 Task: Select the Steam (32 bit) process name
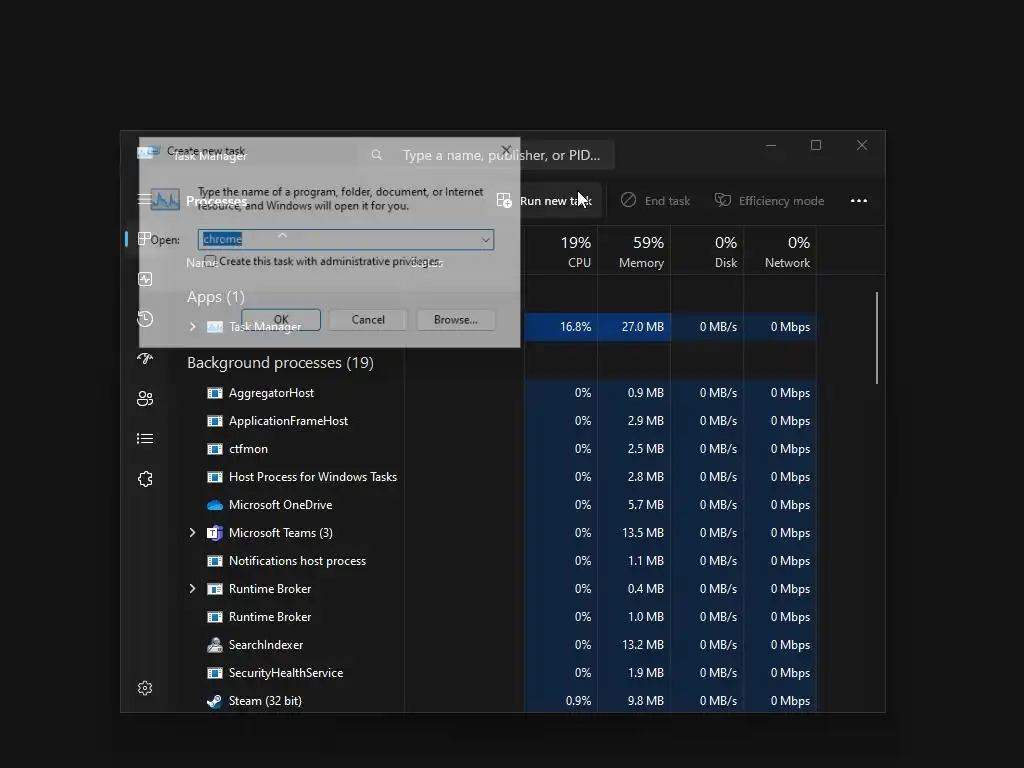coord(265,701)
